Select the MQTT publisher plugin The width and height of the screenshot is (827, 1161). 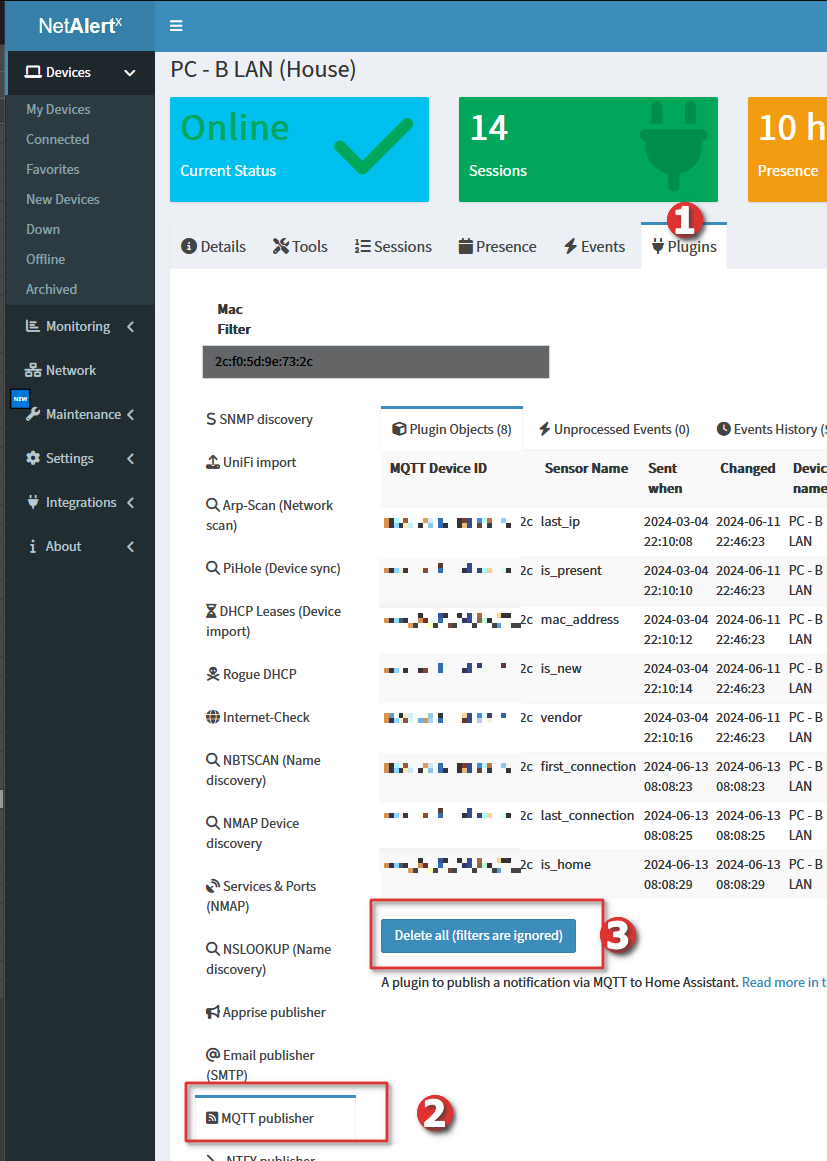click(267, 1118)
